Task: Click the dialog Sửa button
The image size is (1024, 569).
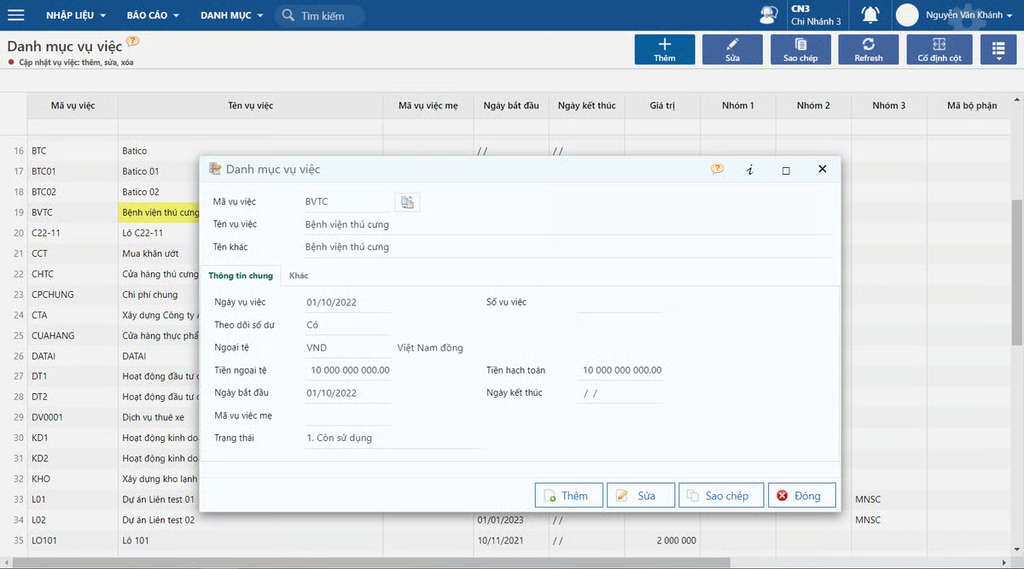Action: point(640,496)
